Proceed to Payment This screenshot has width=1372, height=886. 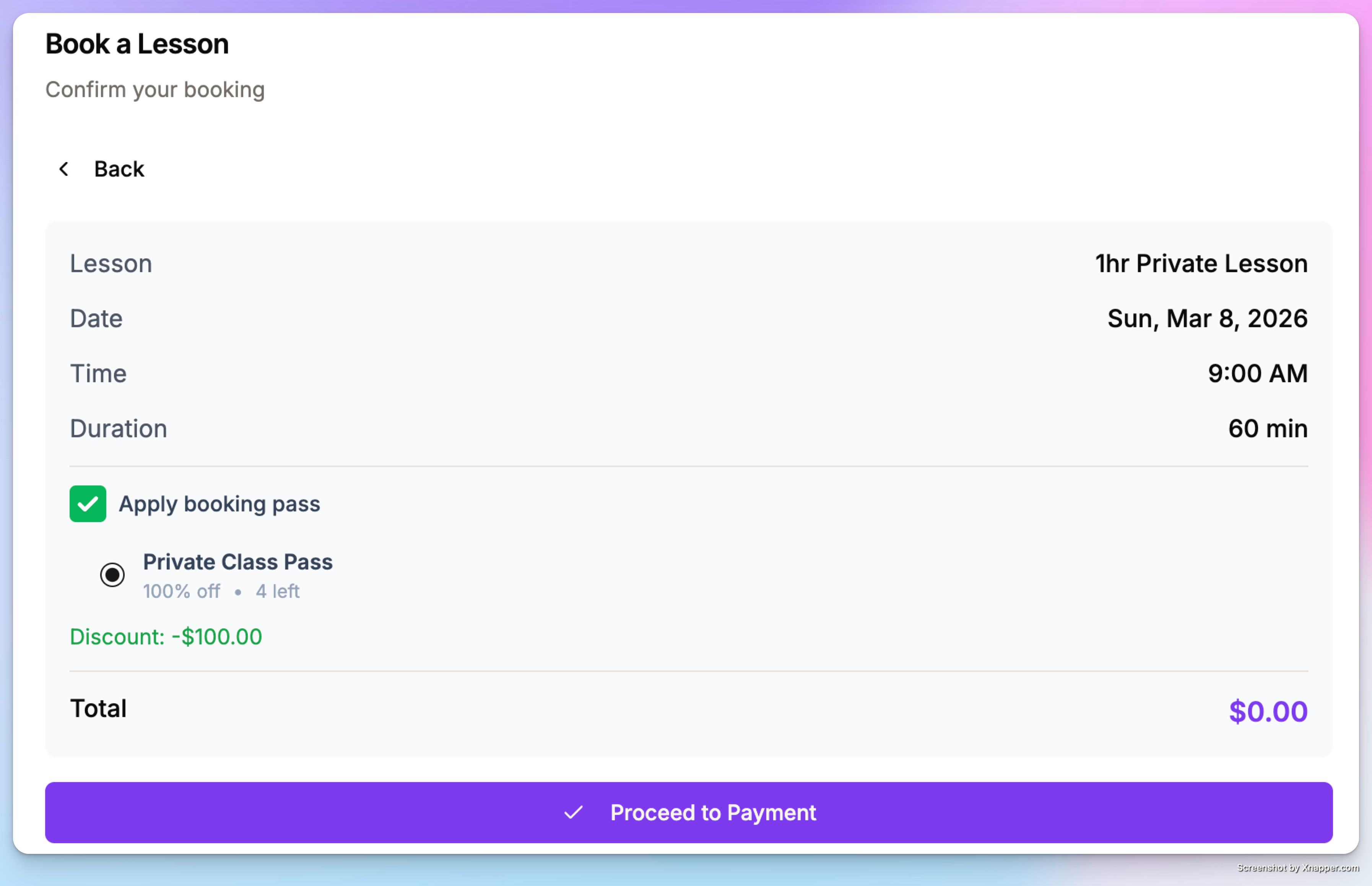click(x=689, y=812)
